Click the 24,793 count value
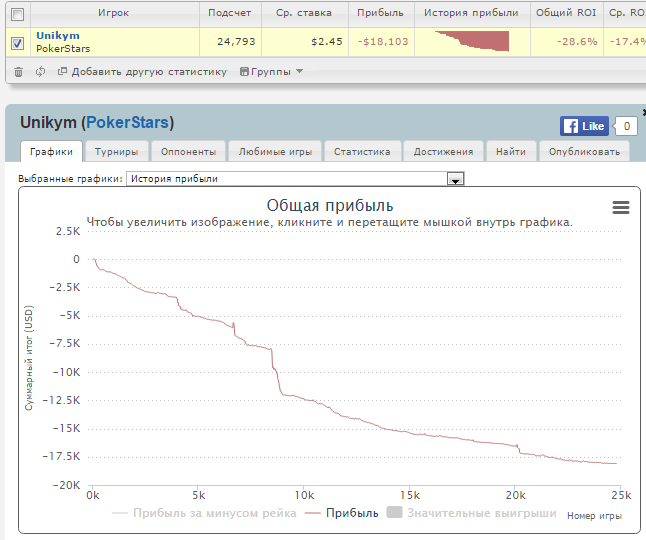646x540 pixels. tap(236, 42)
